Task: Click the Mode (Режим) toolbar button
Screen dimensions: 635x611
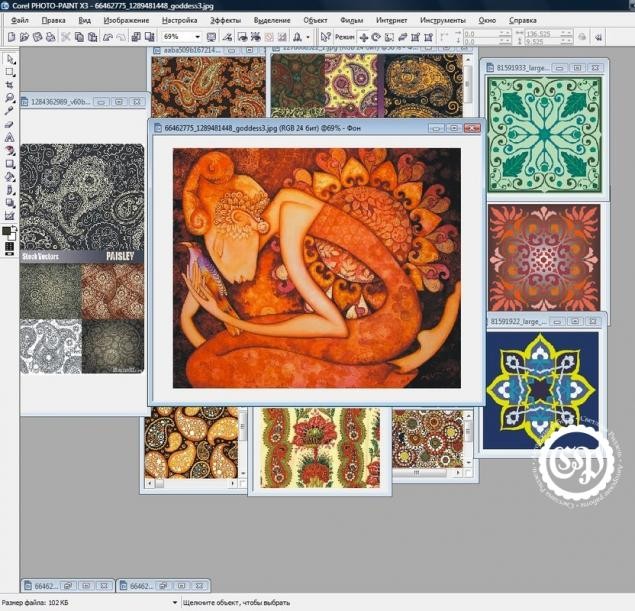Action: [343, 37]
